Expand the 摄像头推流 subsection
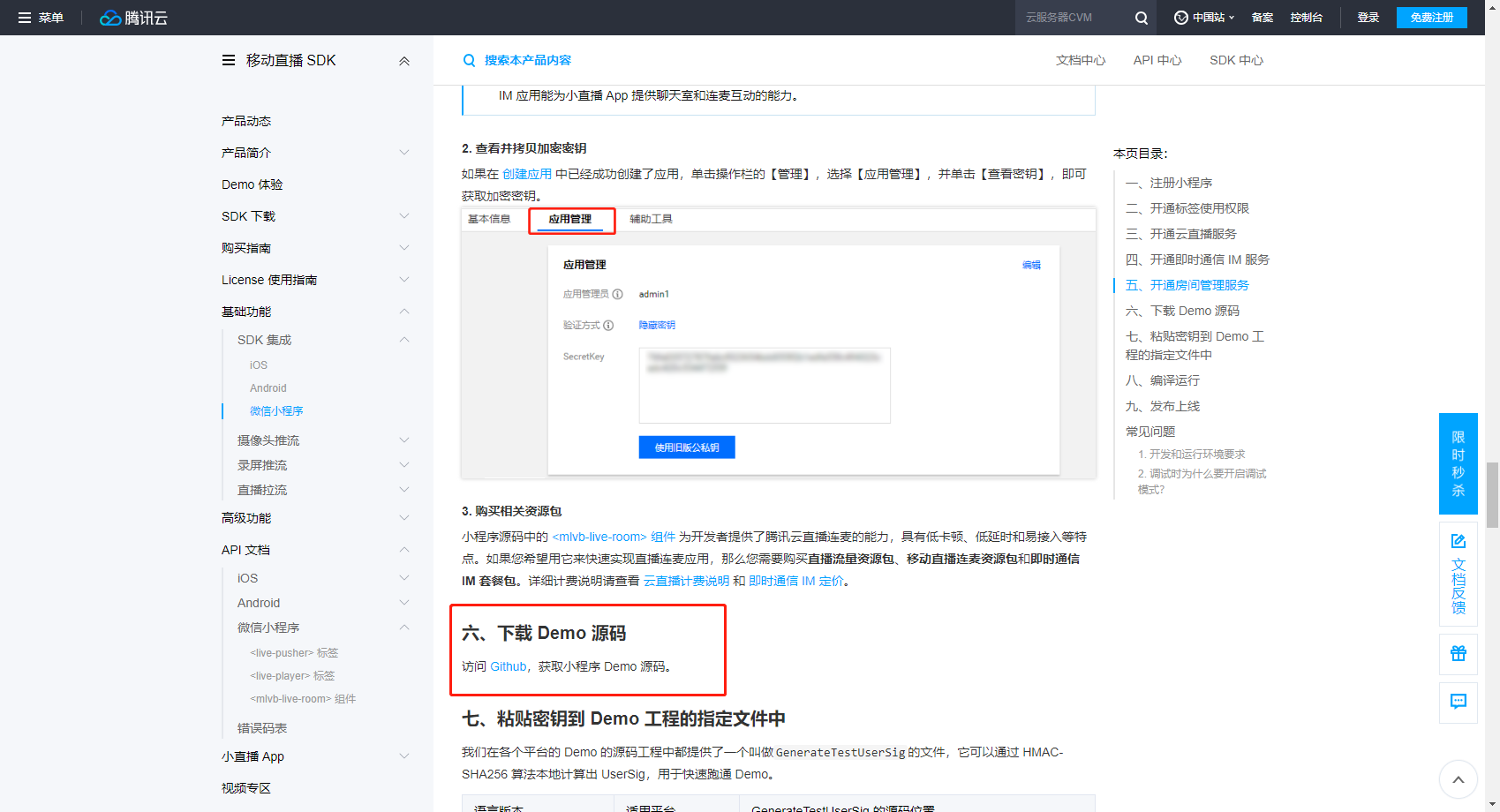The width and height of the screenshot is (1500, 812). pos(404,440)
